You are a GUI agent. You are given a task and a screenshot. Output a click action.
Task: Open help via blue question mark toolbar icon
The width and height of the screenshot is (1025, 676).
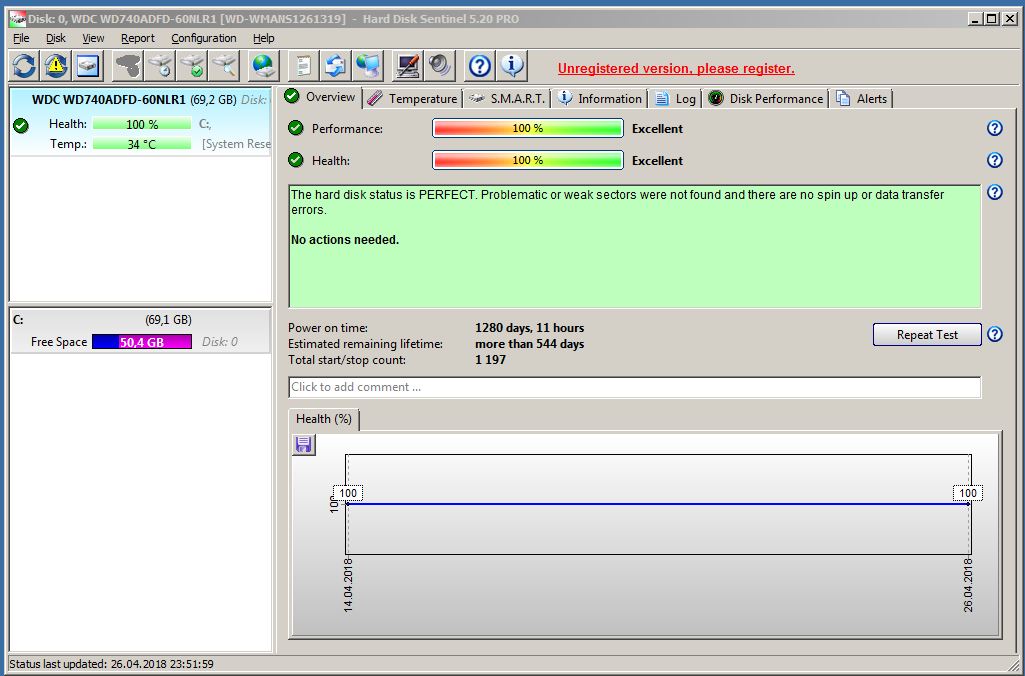(480, 66)
